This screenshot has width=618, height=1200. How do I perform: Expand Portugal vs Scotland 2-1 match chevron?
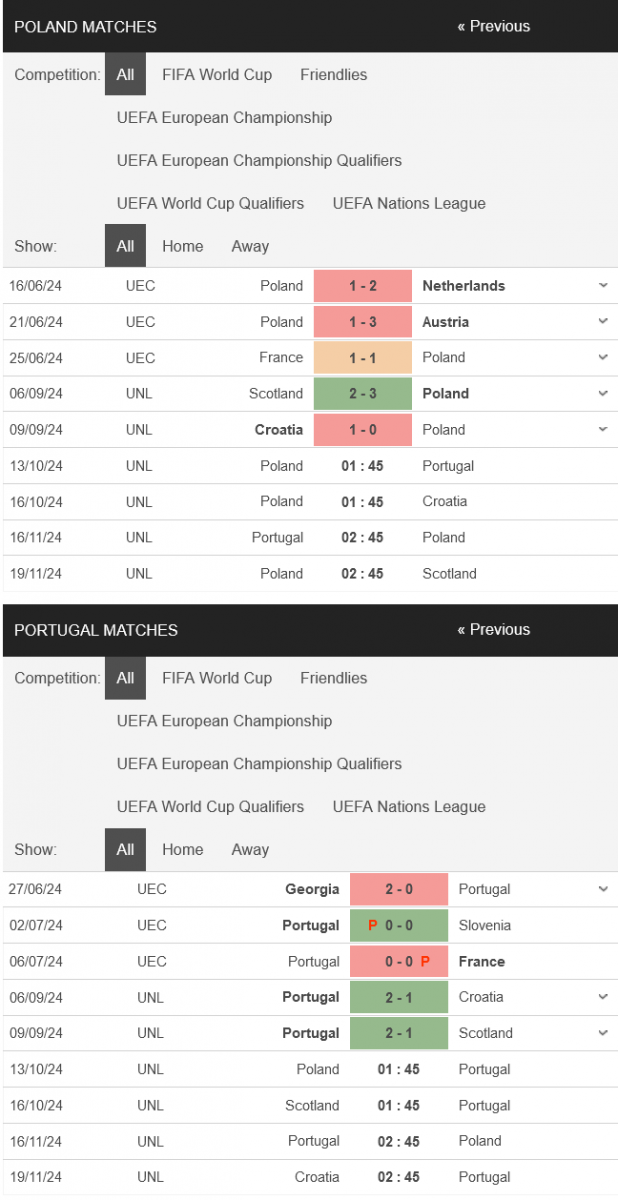click(x=603, y=1033)
